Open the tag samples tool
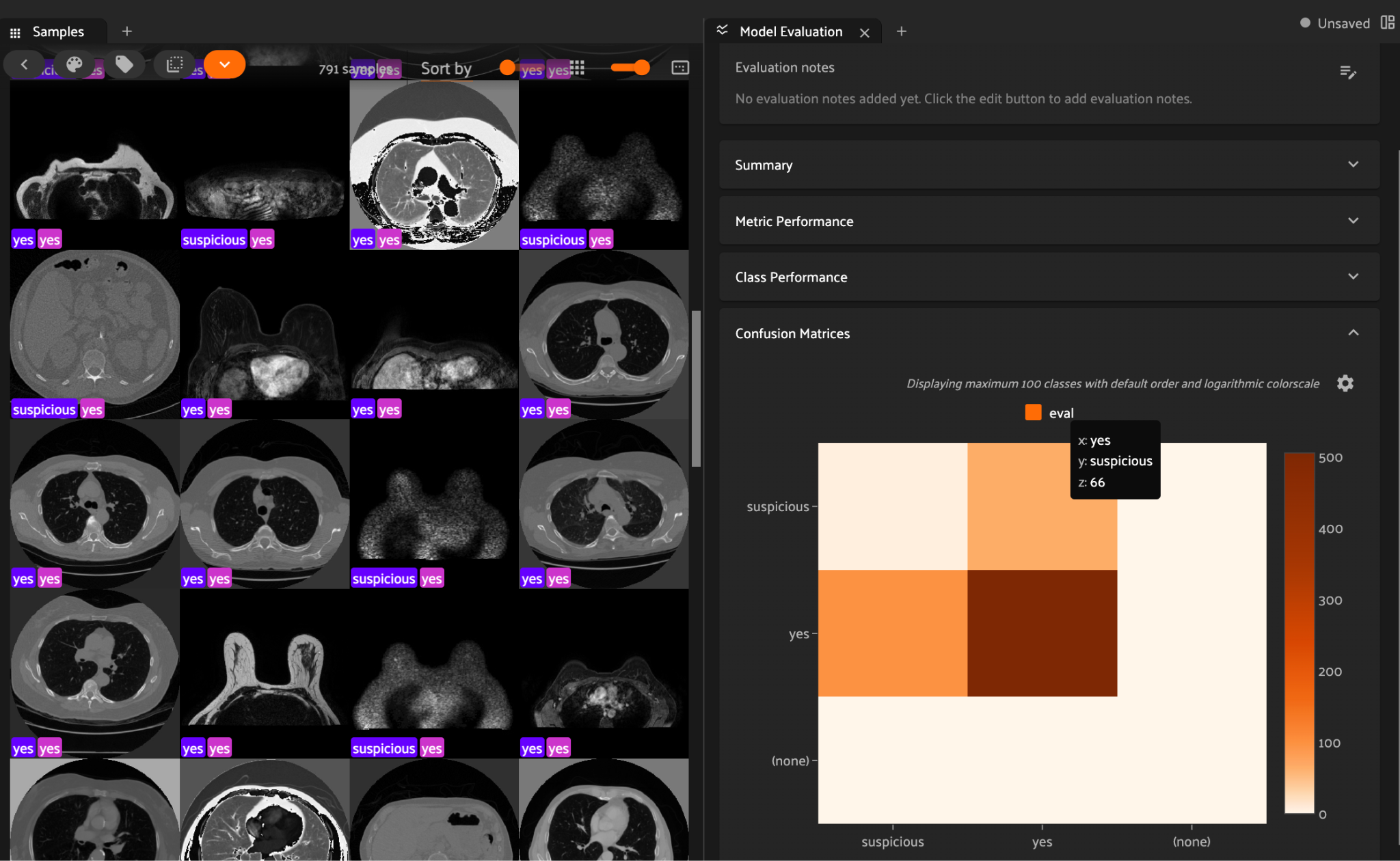Viewport: 1400px width, 861px height. [x=124, y=64]
